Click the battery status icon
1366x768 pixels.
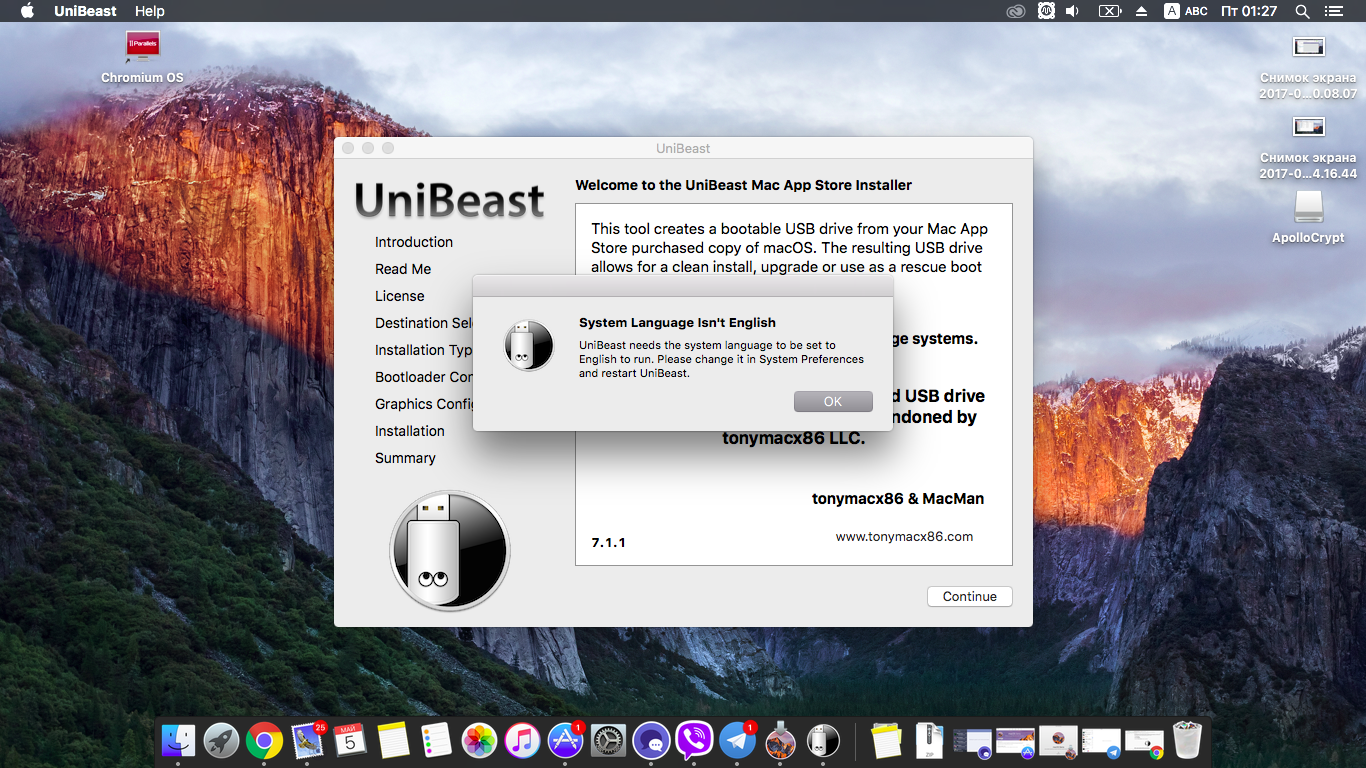pos(1110,11)
